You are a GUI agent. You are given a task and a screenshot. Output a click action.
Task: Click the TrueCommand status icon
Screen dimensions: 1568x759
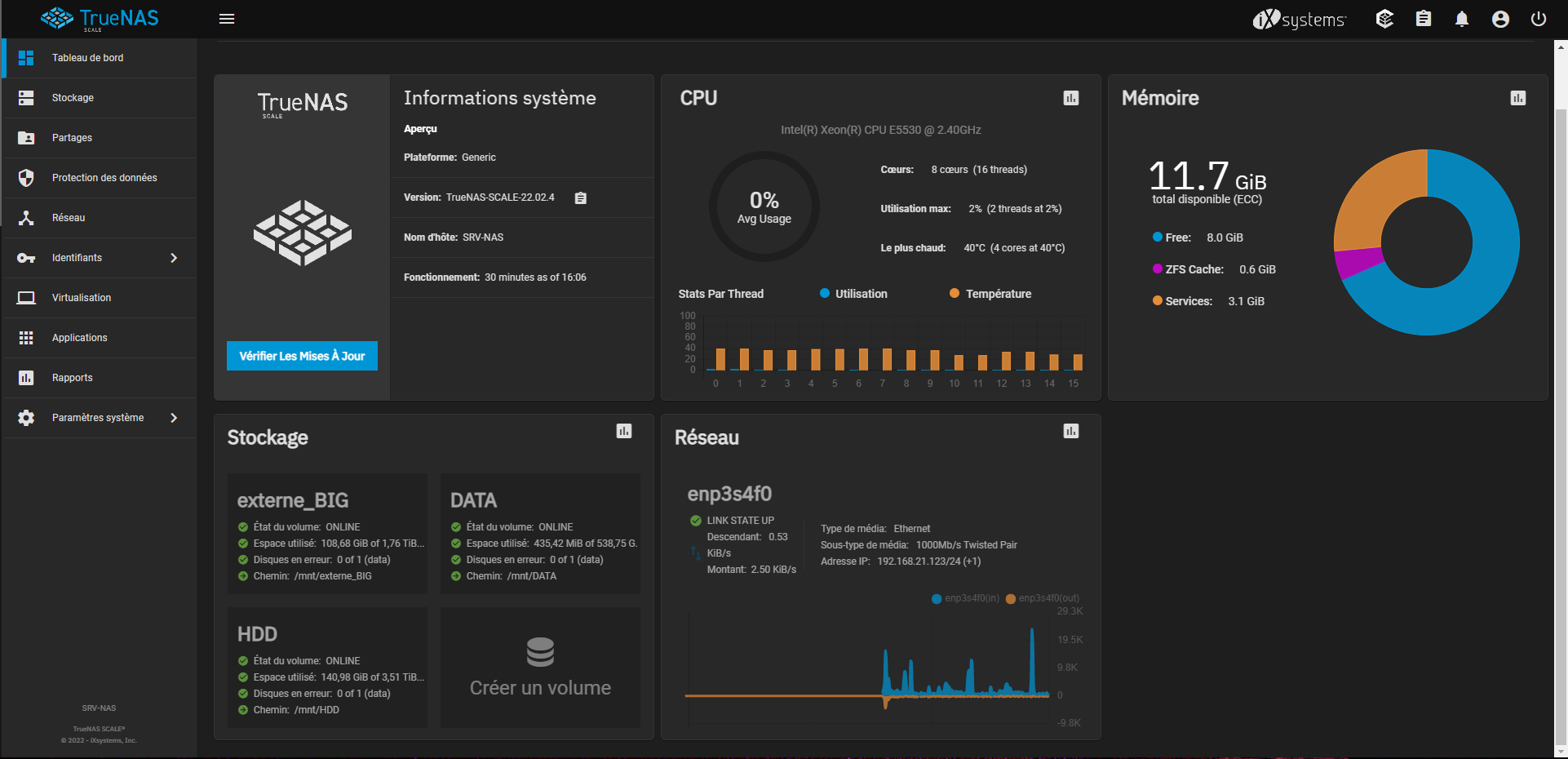[1384, 19]
